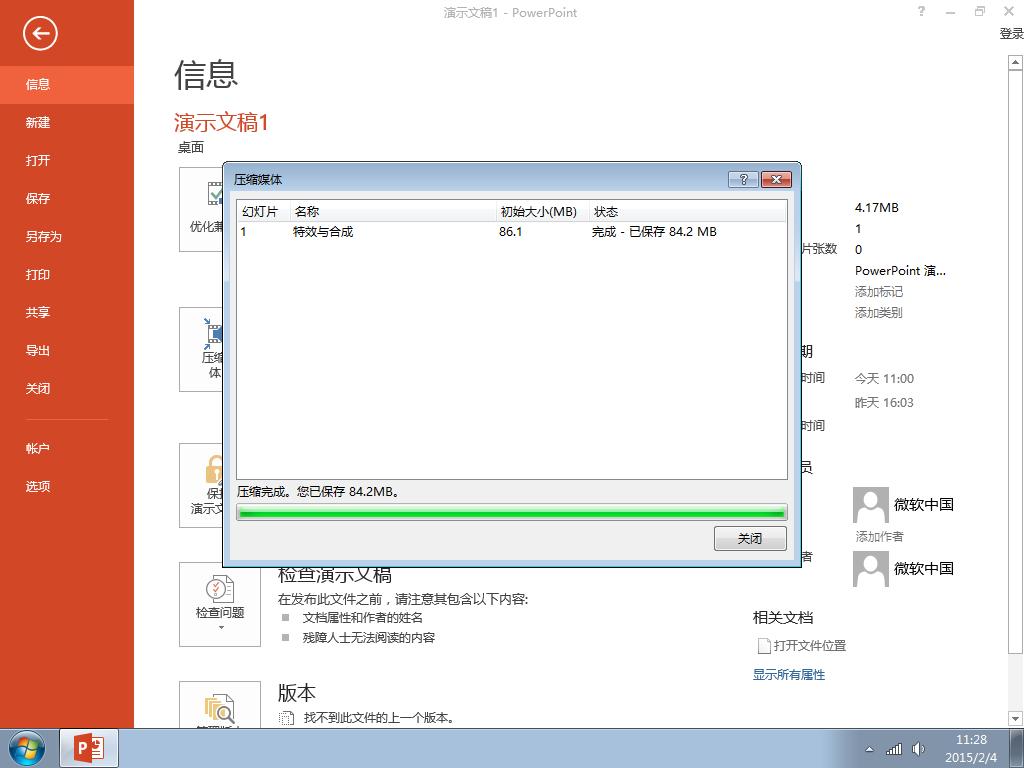Click the 优化兼容性 button icon
The height and width of the screenshot is (768, 1024).
point(201,209)
